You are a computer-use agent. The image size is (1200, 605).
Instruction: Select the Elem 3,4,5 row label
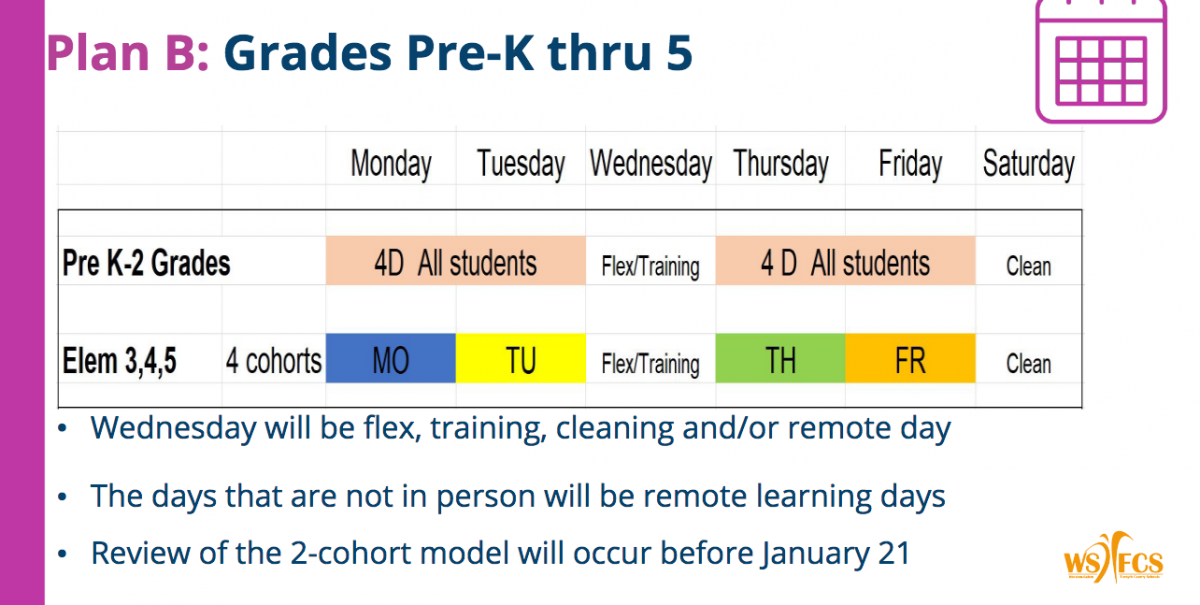click(x=119, y=361)
